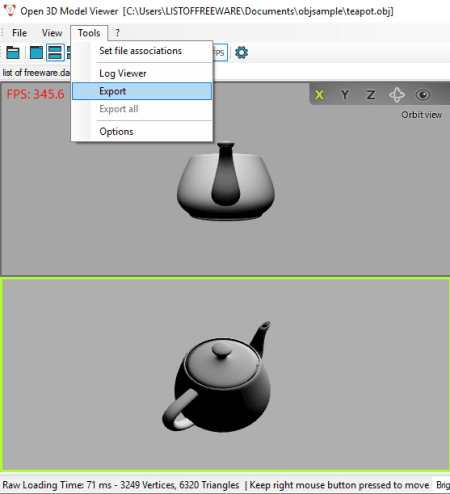
Task: Click the greyed-out Export all entry
Action: [x=142, y=109]
